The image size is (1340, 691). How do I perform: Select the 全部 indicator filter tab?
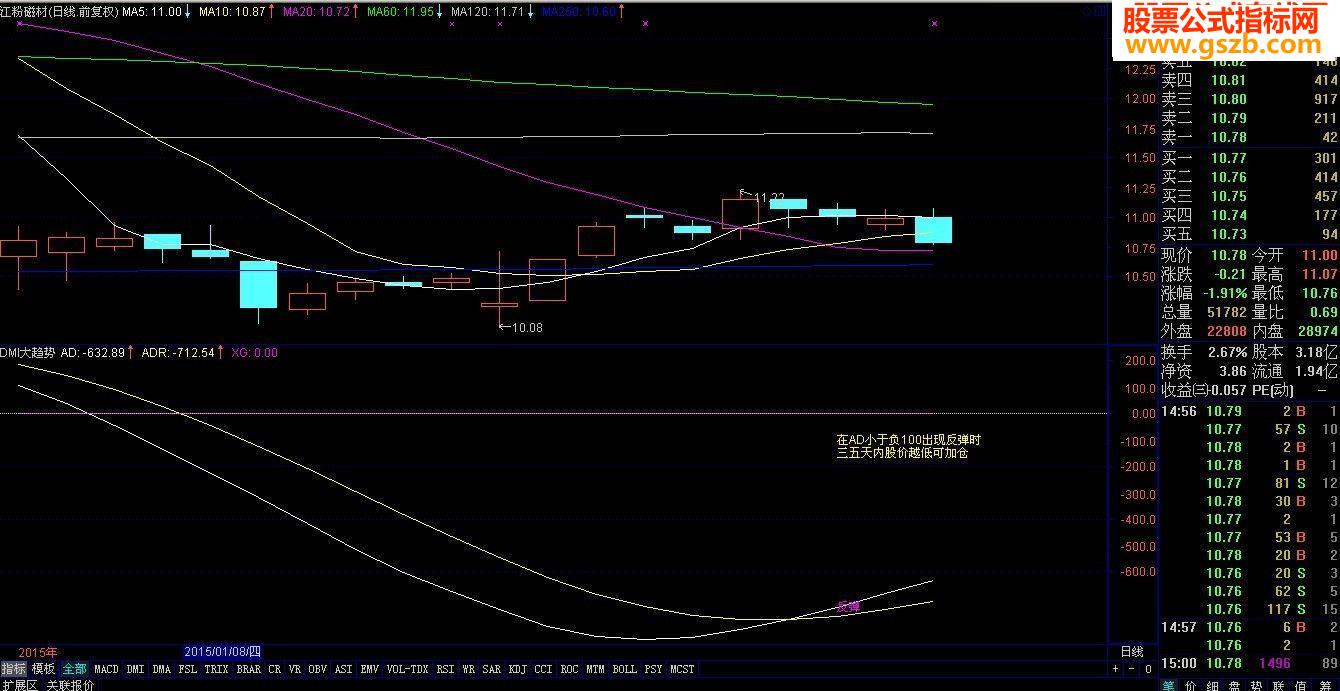click(74, 669)
